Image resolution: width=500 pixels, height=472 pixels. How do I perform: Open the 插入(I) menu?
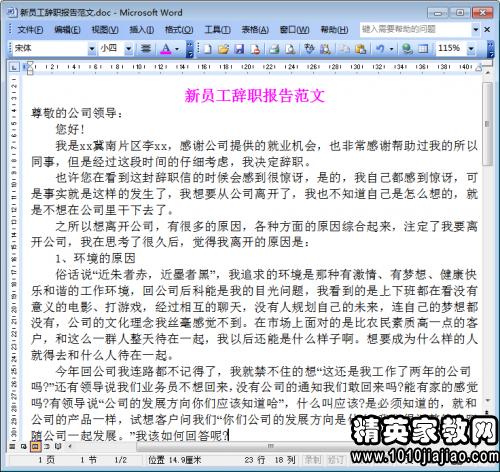tap(141, 30)
